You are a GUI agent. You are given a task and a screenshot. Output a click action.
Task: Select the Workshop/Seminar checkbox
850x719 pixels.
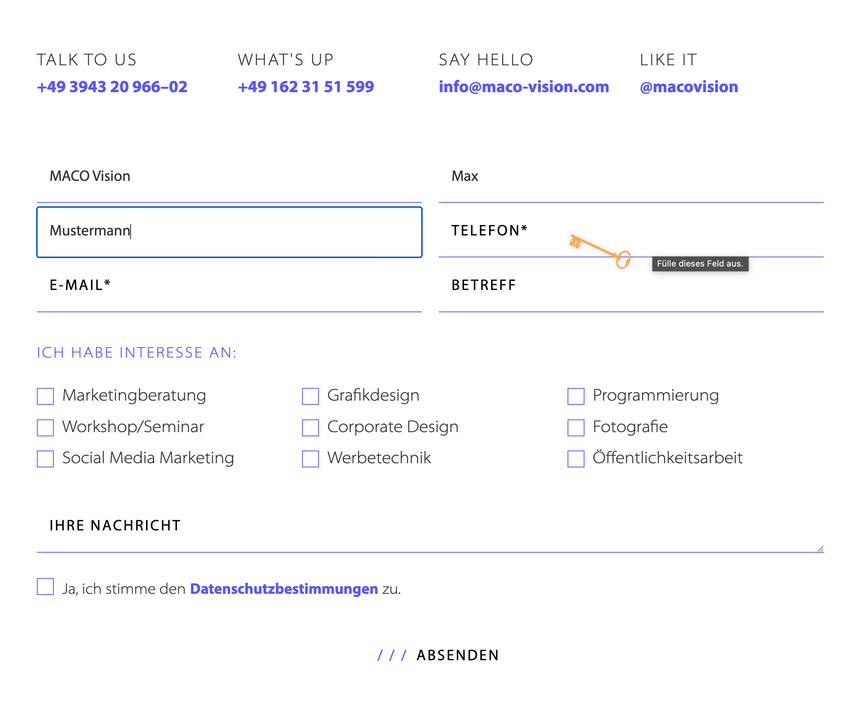[45, 428]
